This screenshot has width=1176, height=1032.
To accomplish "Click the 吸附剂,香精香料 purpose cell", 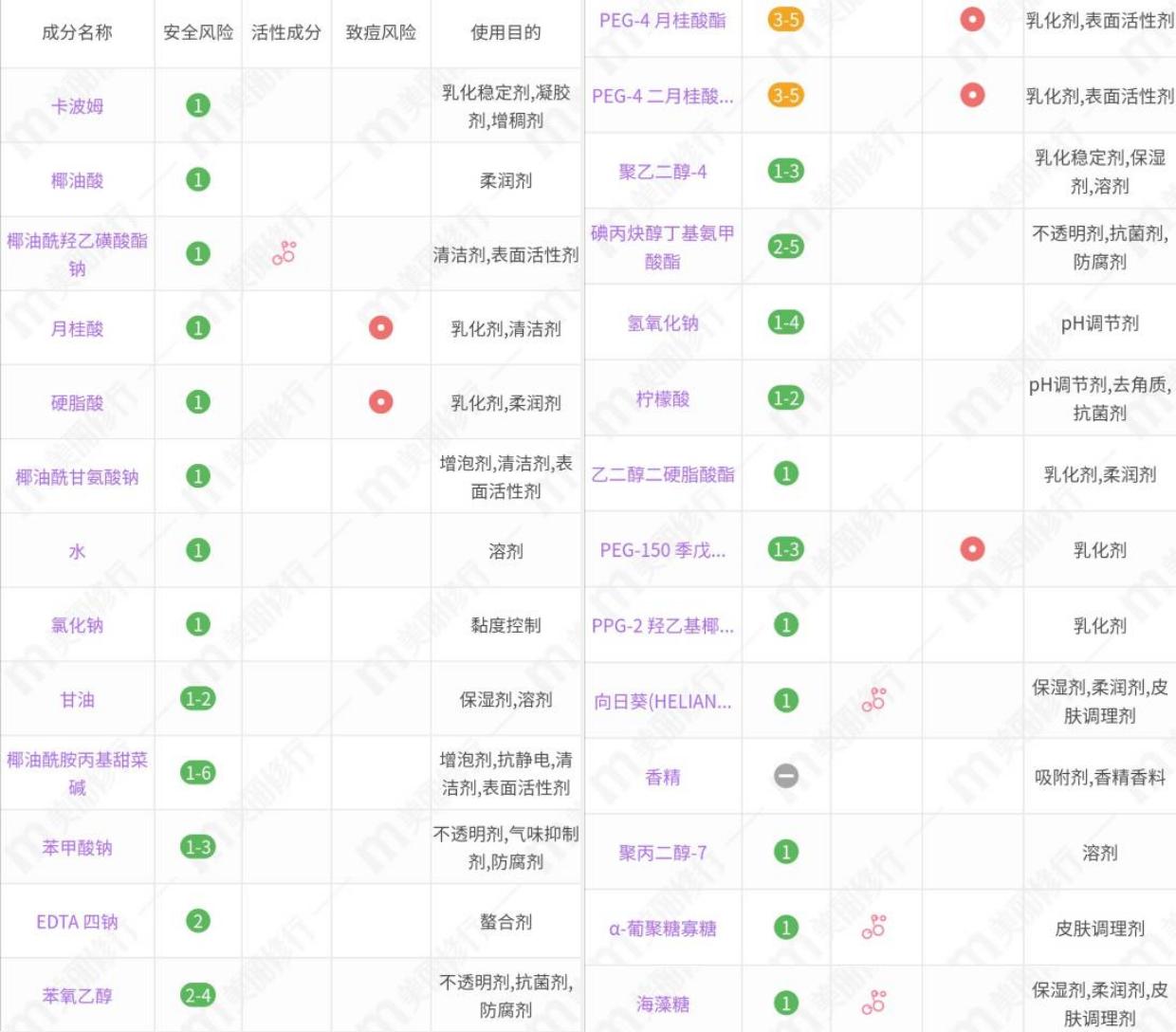I will [x=1099, y=777].
